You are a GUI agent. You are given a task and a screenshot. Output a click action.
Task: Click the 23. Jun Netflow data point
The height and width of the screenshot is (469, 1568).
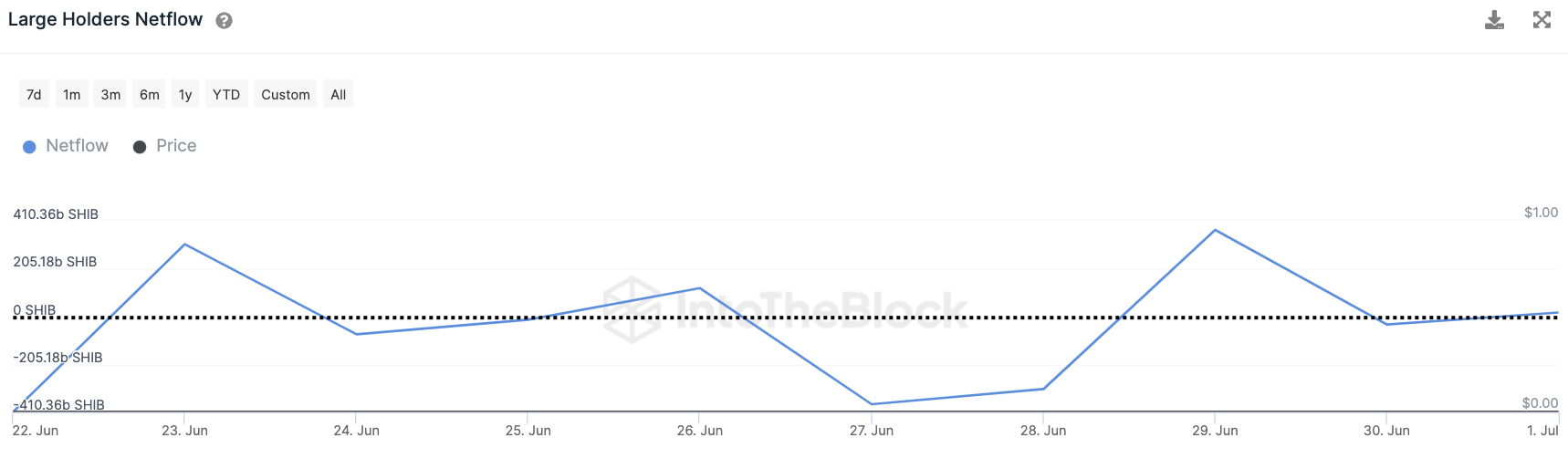coord(184,245)
